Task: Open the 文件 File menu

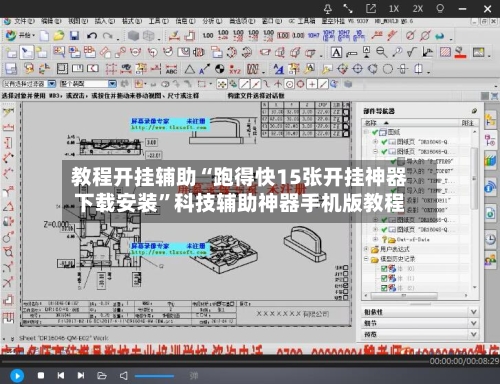Action: pyautogui.click(x=24, y=21)
